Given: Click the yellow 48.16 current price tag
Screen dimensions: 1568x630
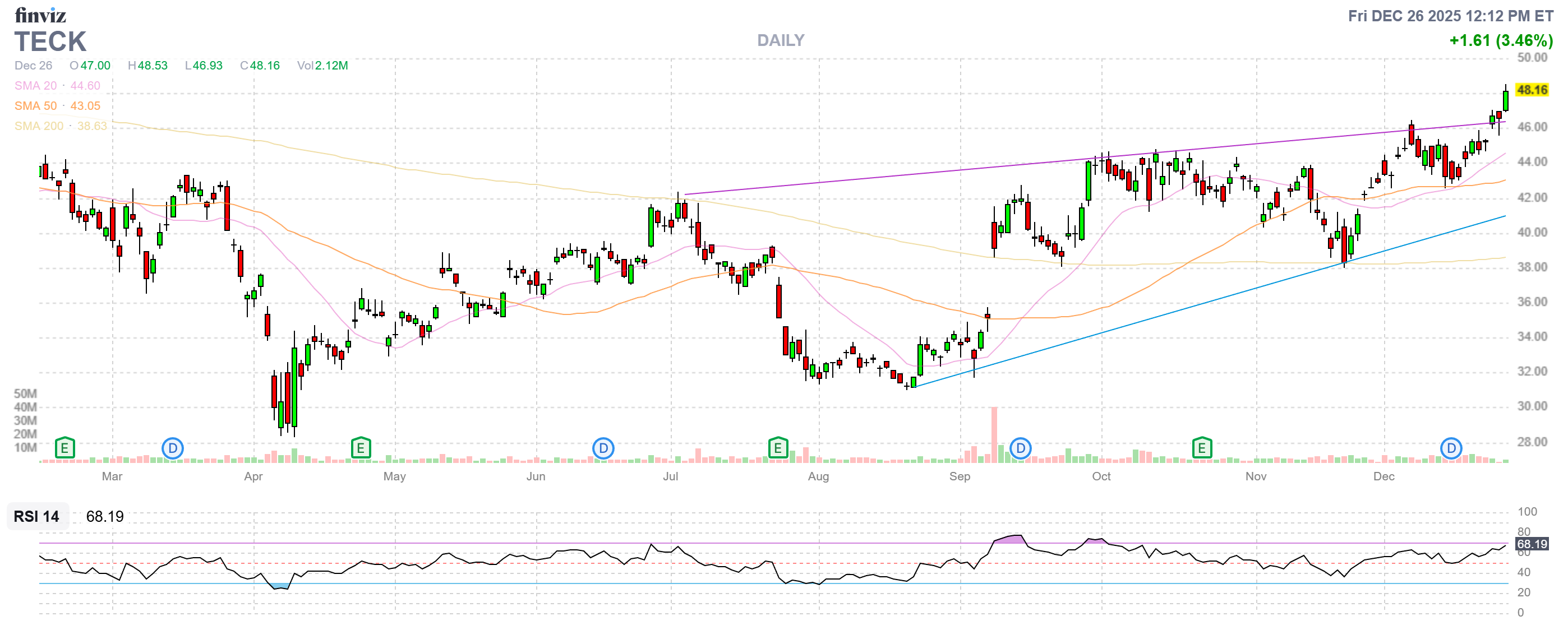Looking at the screenshot, I should (x=1532, y=90).
